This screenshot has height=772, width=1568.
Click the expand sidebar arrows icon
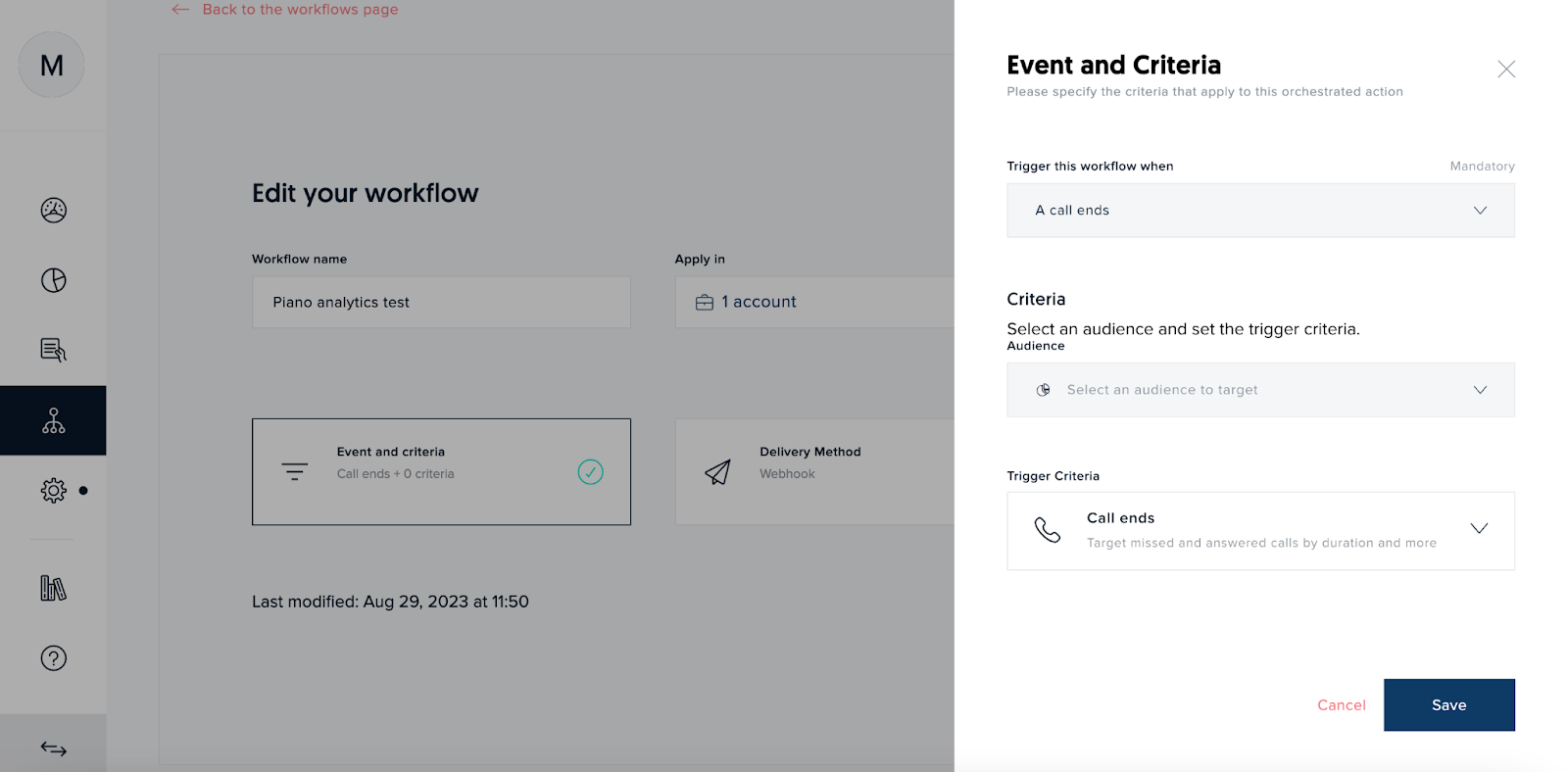[53, 748]
